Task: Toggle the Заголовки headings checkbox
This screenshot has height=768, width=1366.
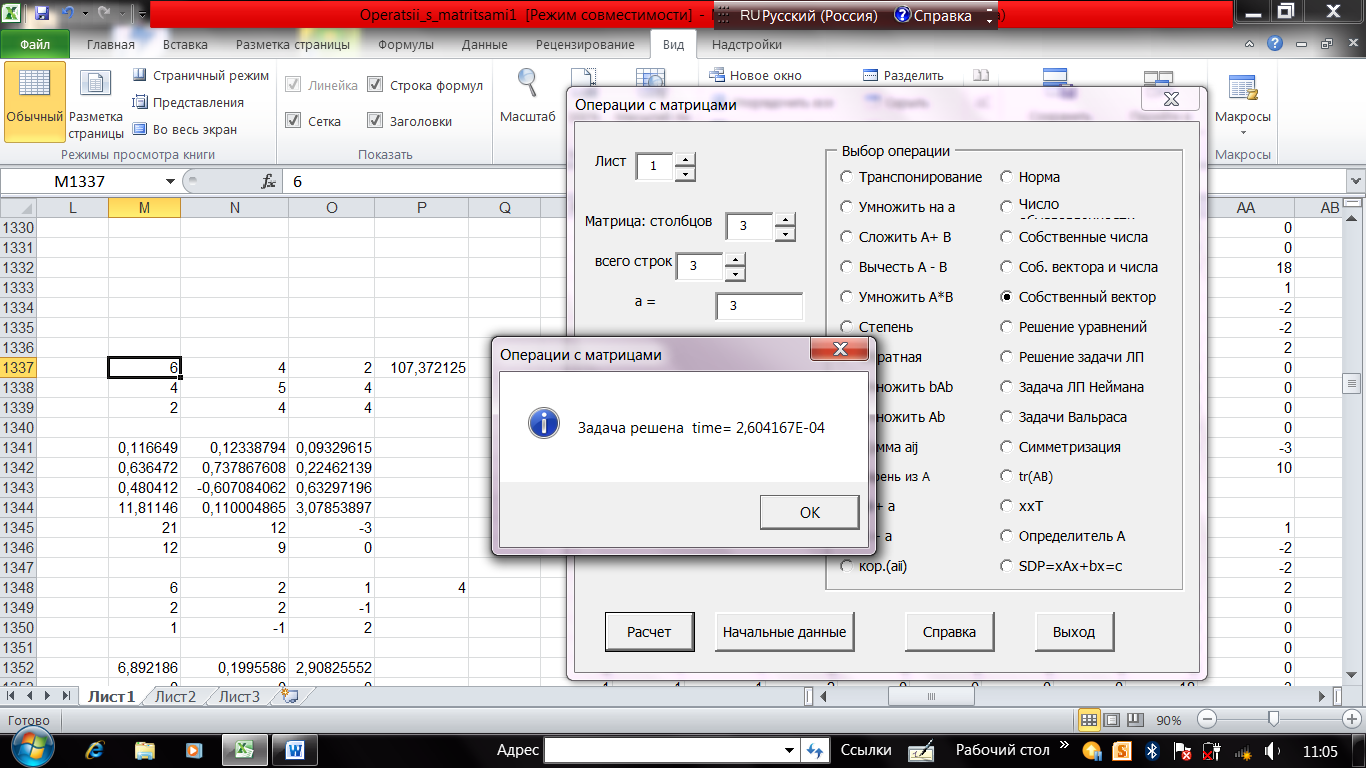Action: [x=375, y=121]
